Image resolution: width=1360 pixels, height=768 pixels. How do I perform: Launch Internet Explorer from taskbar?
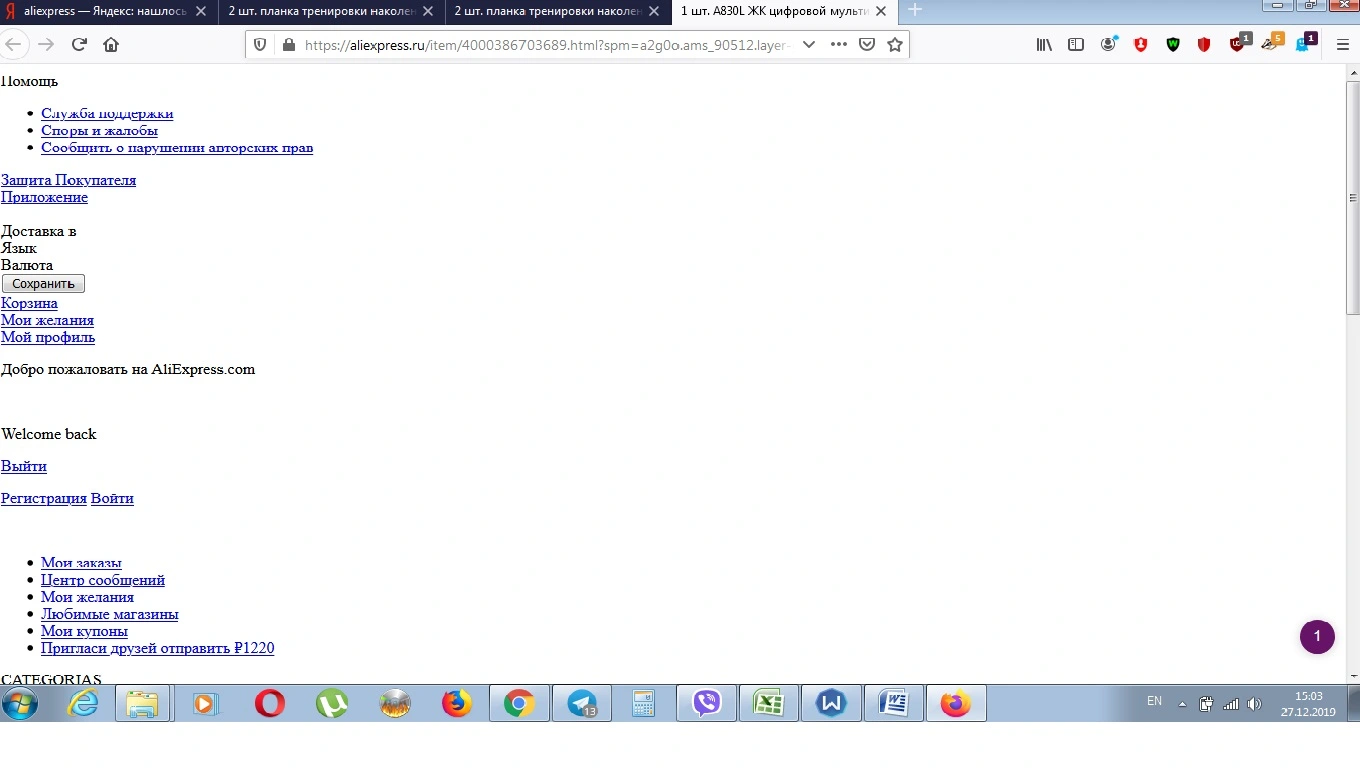point(82,704)
